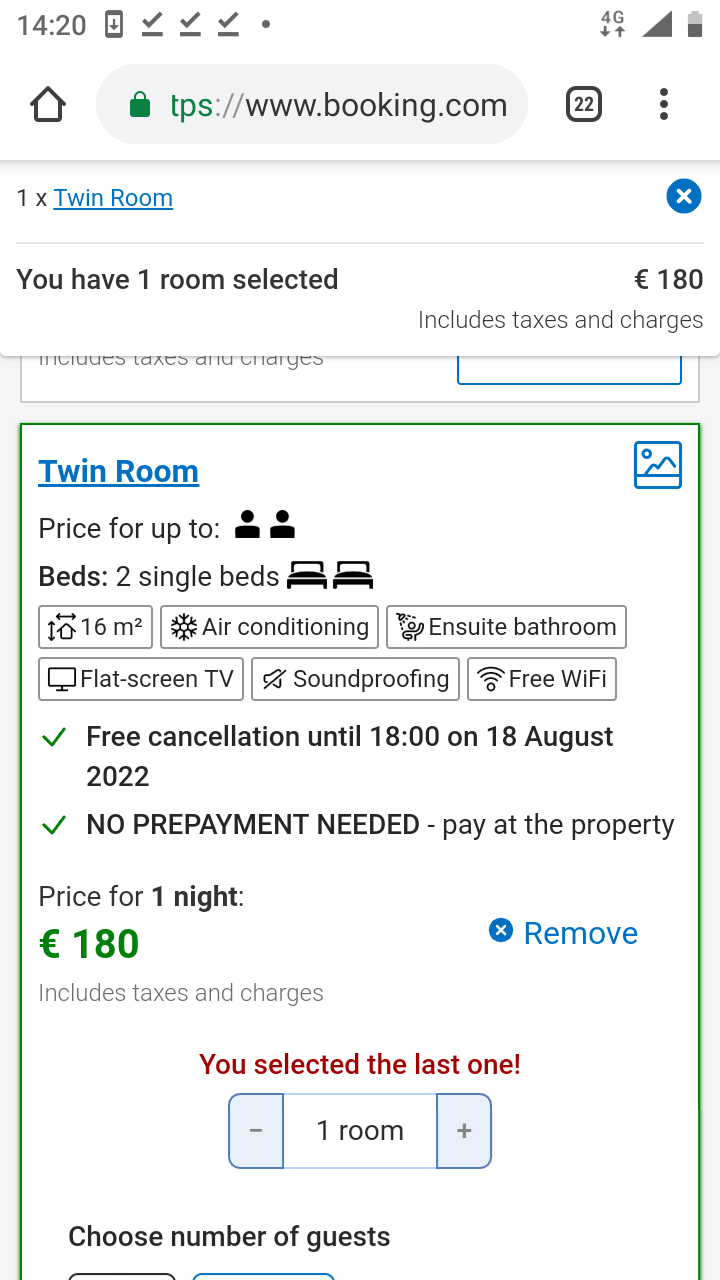This screenshot has width=720, height=1280.
Task: Increase room count with plus button
Action: click(464, 1131)
